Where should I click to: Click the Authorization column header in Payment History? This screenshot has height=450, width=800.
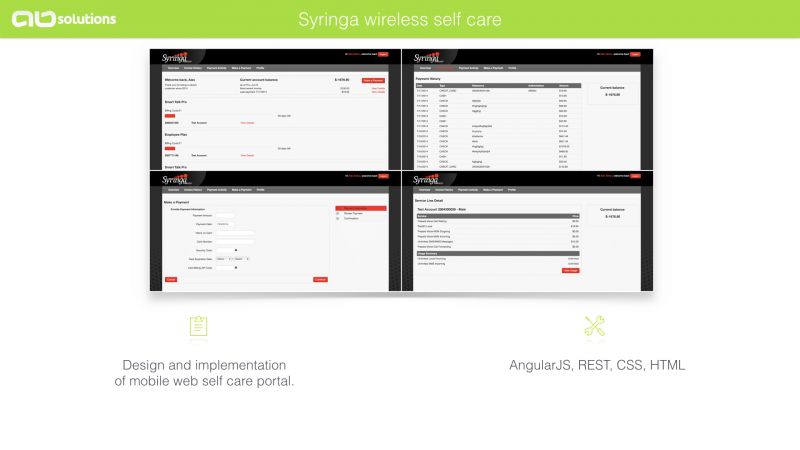pos(536,86)
